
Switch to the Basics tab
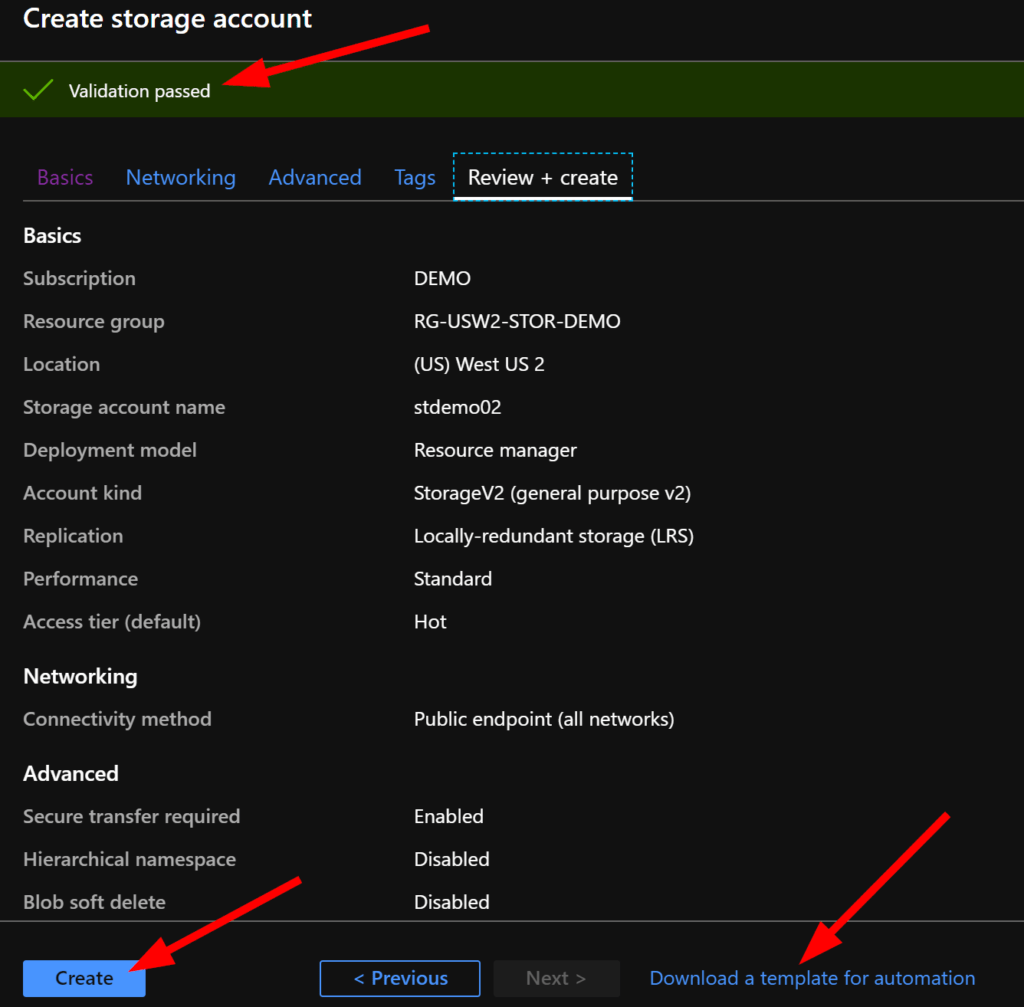click(x=64, y=177)
